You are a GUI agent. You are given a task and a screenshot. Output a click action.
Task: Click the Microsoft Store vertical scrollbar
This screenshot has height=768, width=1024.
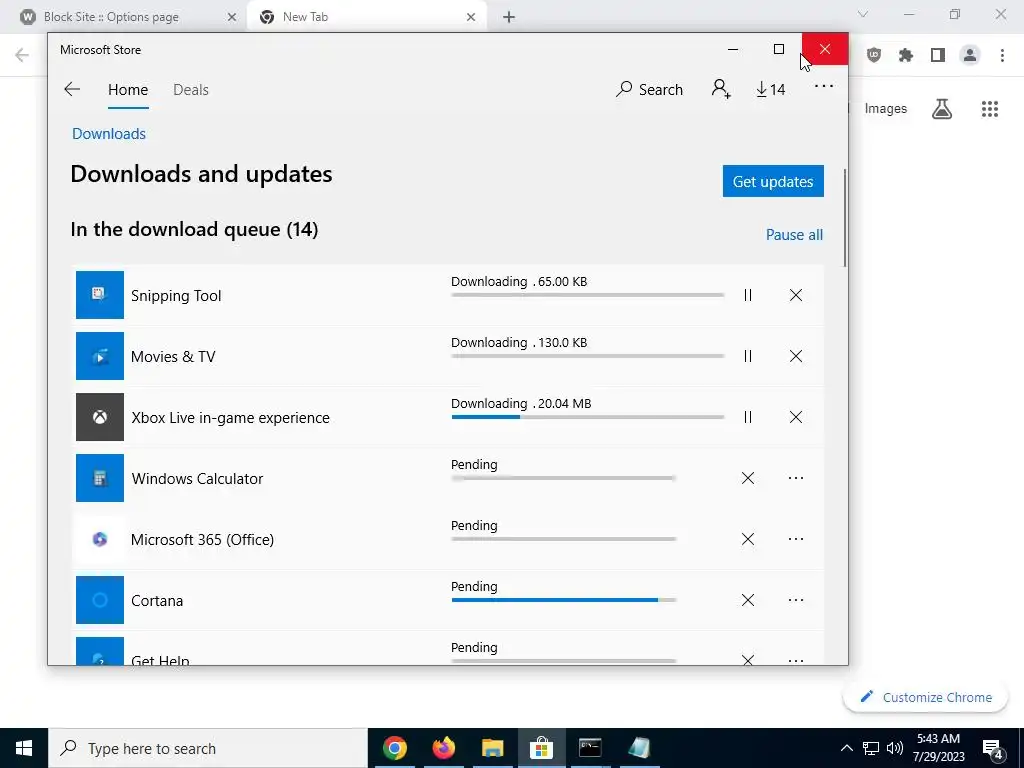845,218
